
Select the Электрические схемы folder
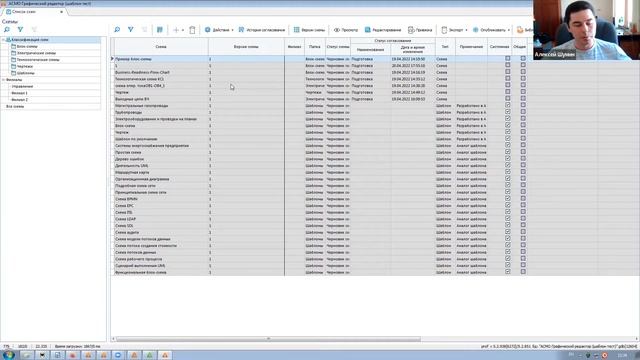[x=36, y=53]
